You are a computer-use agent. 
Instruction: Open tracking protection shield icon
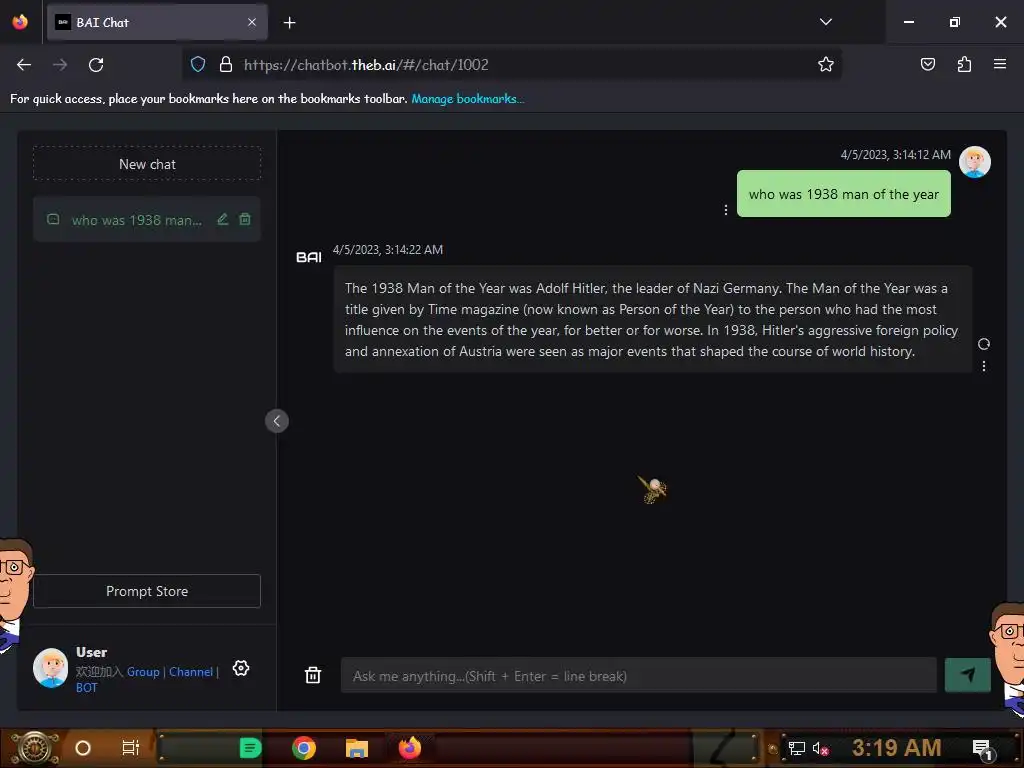[x=198, y=64]
